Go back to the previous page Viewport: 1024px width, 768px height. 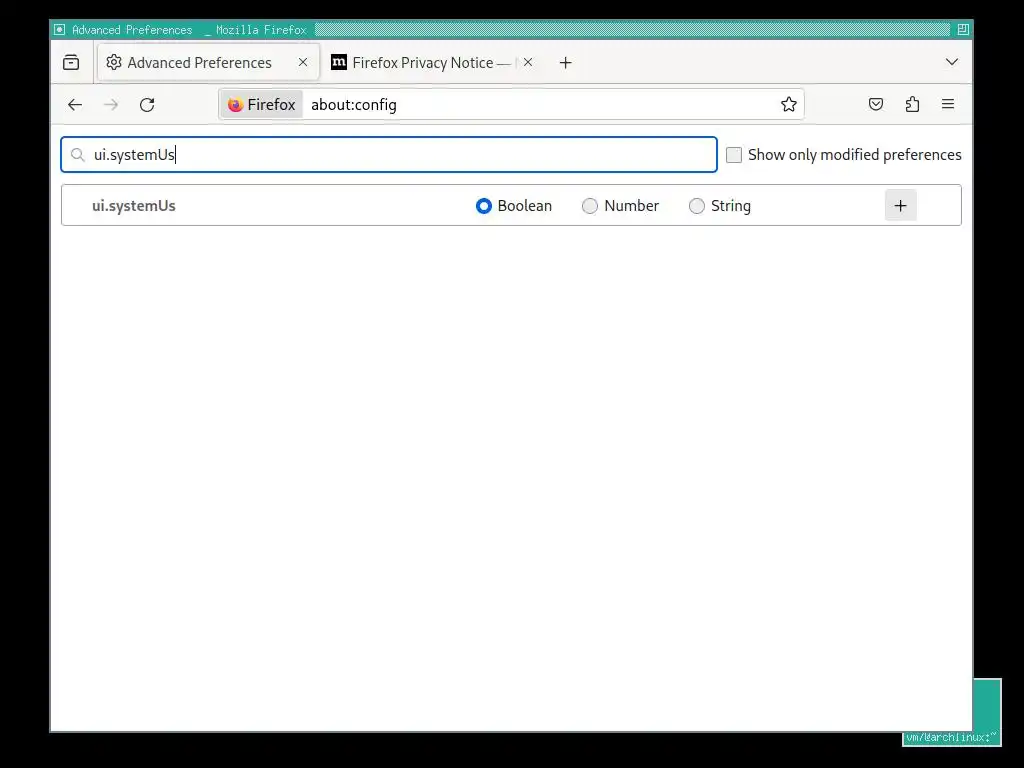point(75,104)
